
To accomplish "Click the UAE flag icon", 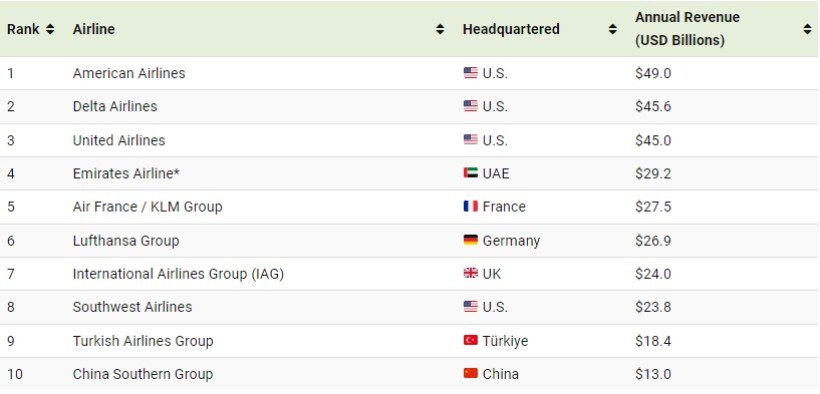I will [471, 173].
